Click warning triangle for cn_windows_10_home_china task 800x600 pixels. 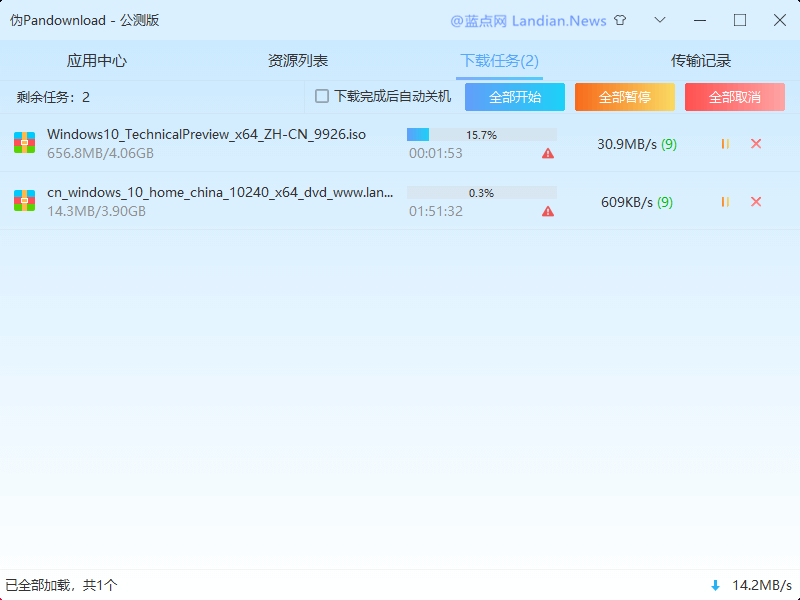pyautogui.click(x=548, y=211)
